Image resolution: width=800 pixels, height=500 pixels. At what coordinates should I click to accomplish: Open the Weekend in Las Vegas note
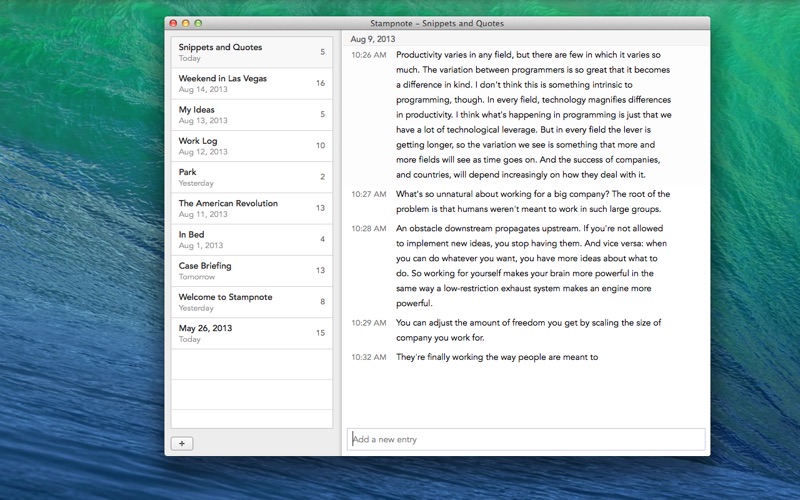pos(252,84)
